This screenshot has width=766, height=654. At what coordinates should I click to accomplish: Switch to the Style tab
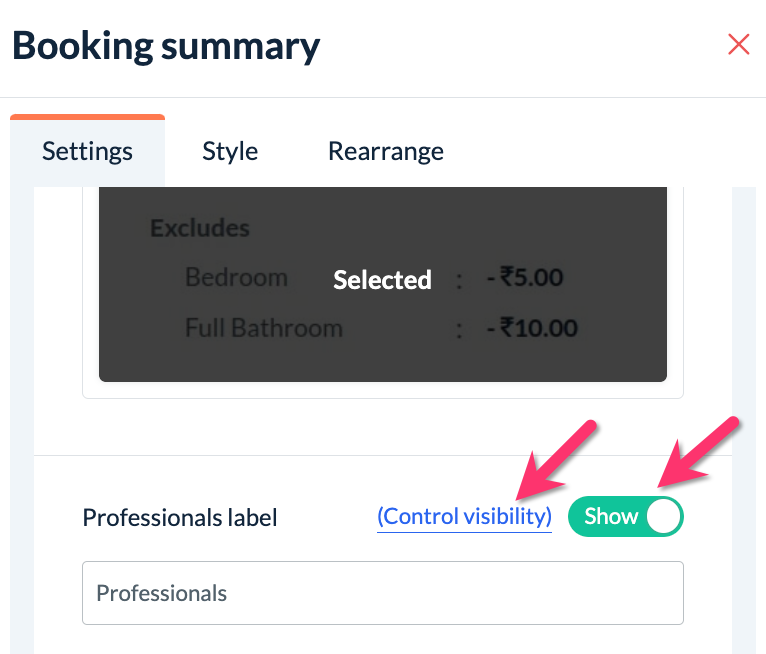point(230,151)
